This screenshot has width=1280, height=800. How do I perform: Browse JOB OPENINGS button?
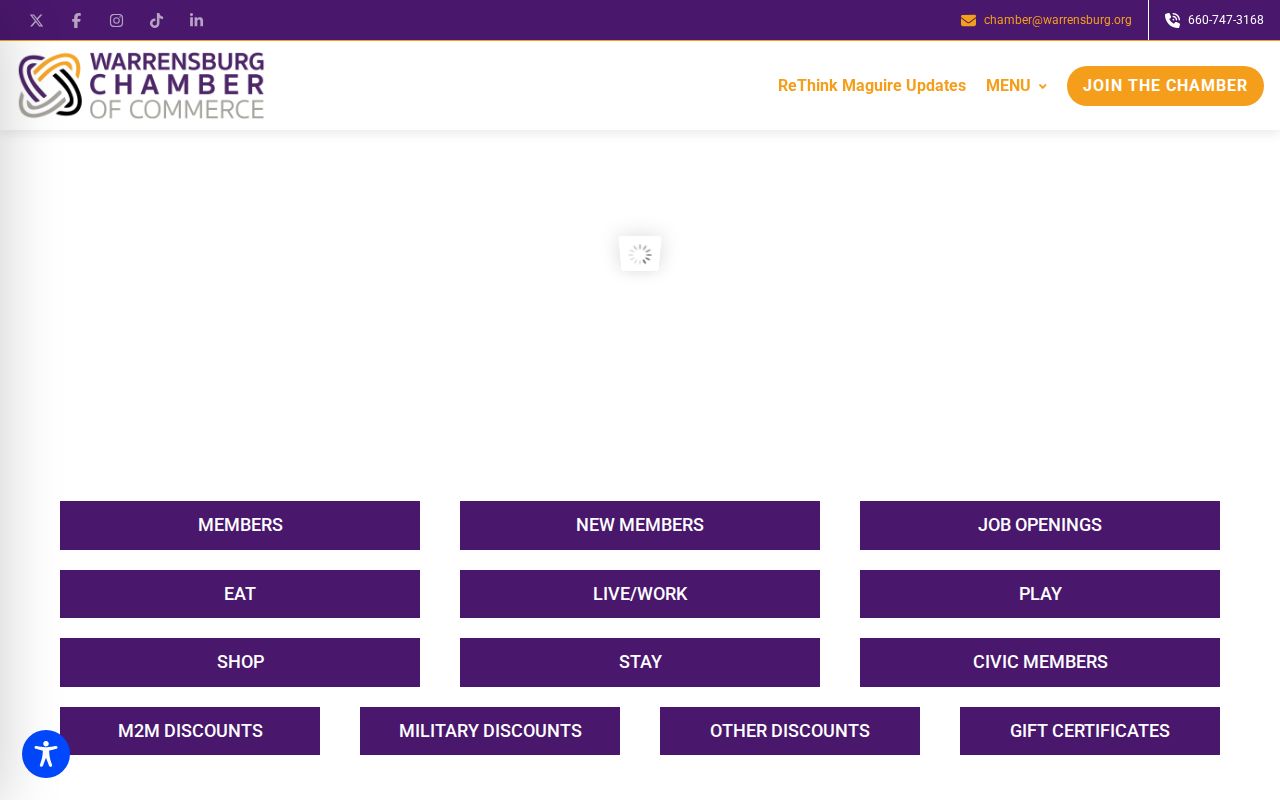[x=1040, y=525]
